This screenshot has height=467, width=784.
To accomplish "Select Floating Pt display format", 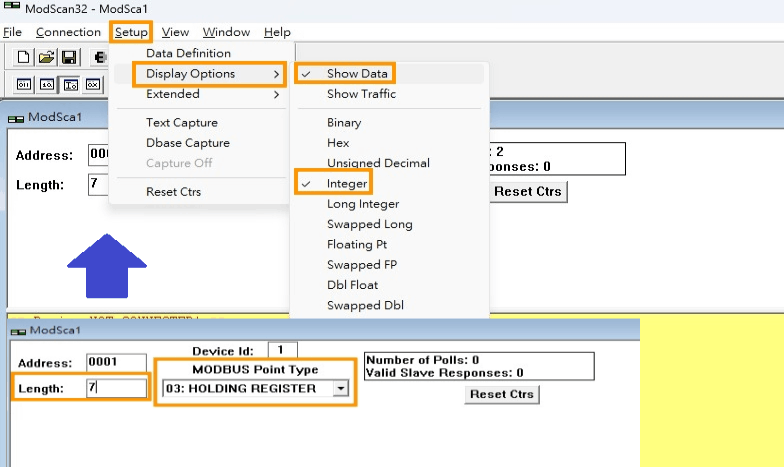I will coord(357,244).
